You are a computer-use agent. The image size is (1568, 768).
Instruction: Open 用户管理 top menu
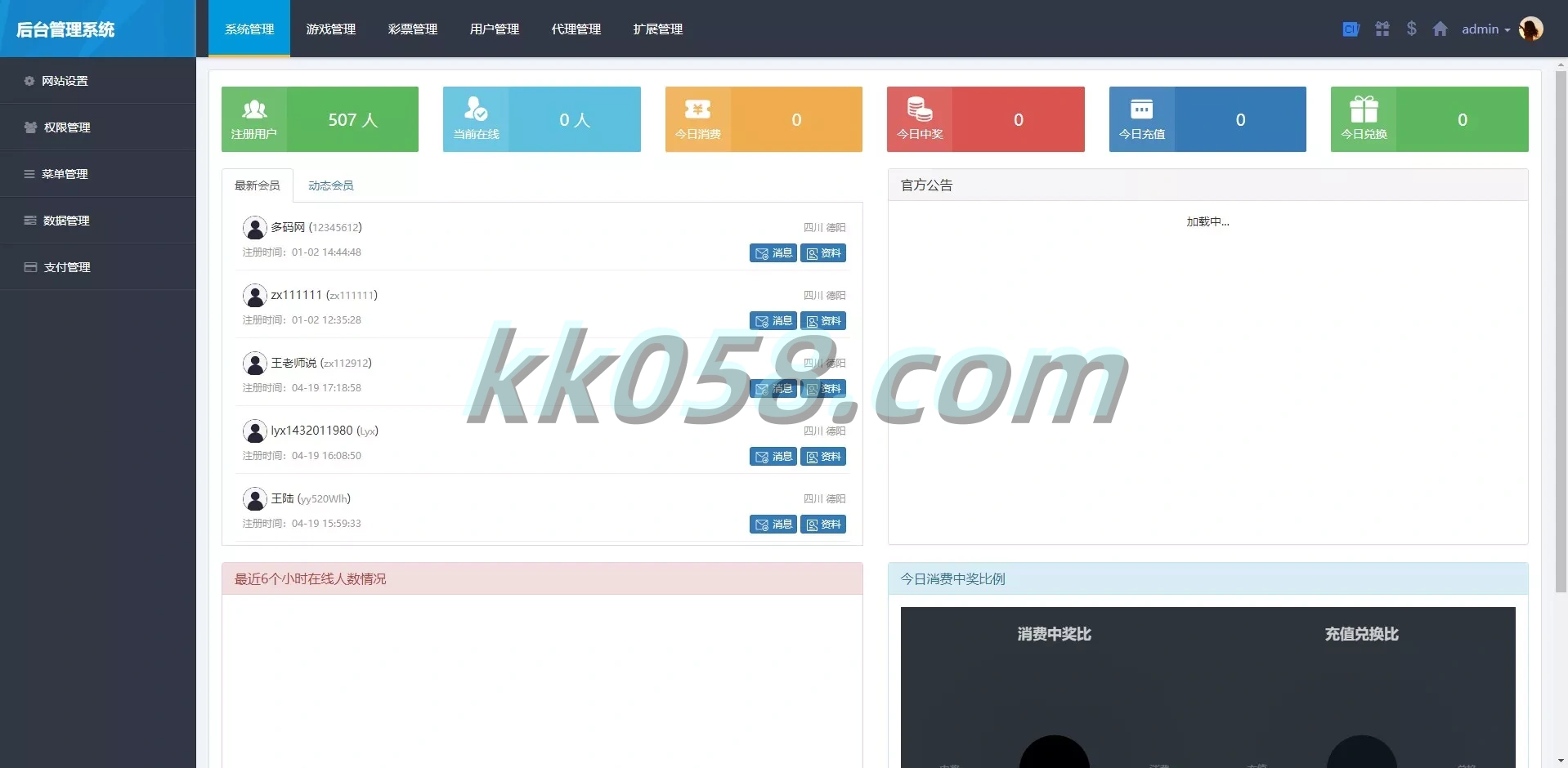tap(495, 29)
